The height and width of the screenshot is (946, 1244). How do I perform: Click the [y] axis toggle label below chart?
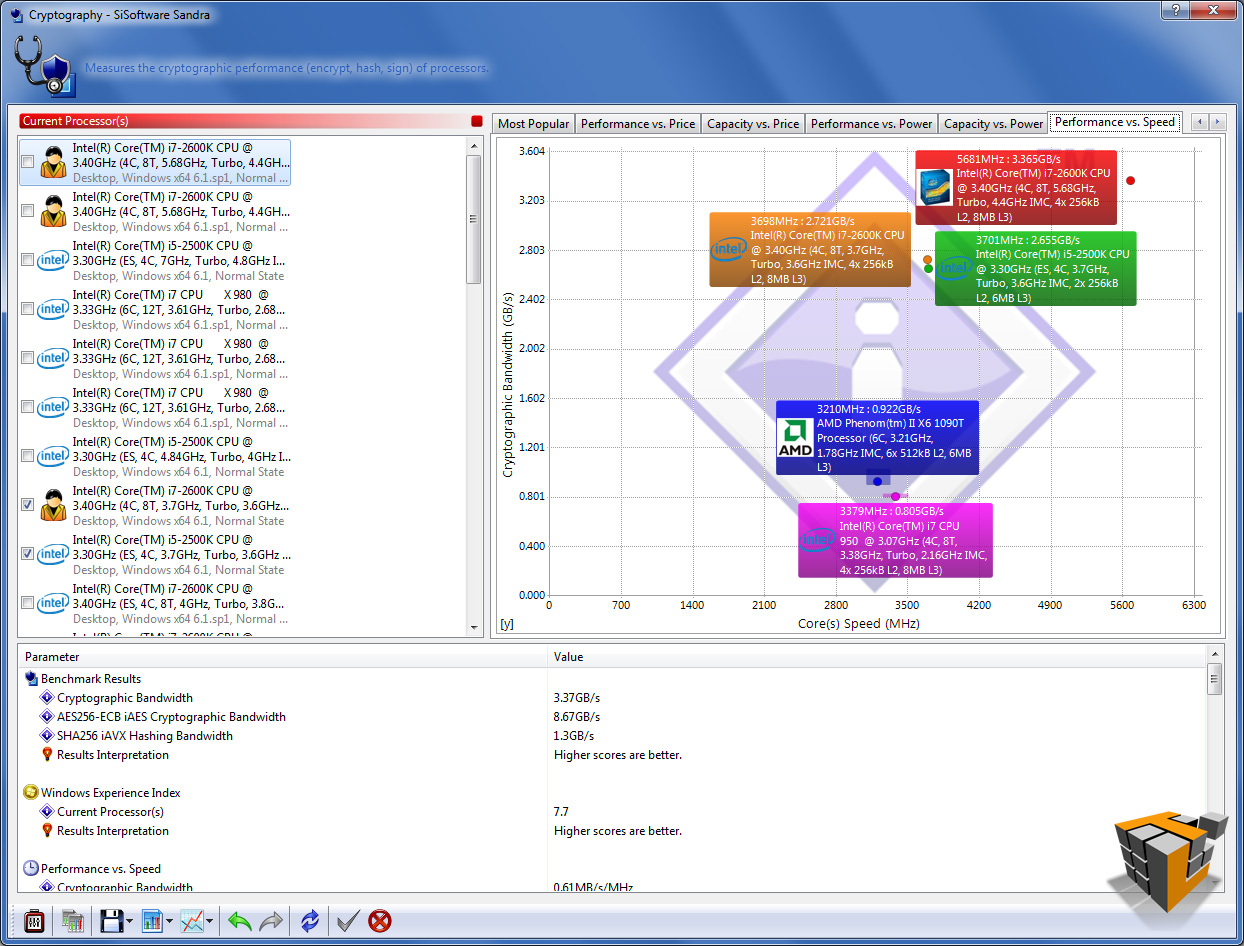[x=507, y=624]
